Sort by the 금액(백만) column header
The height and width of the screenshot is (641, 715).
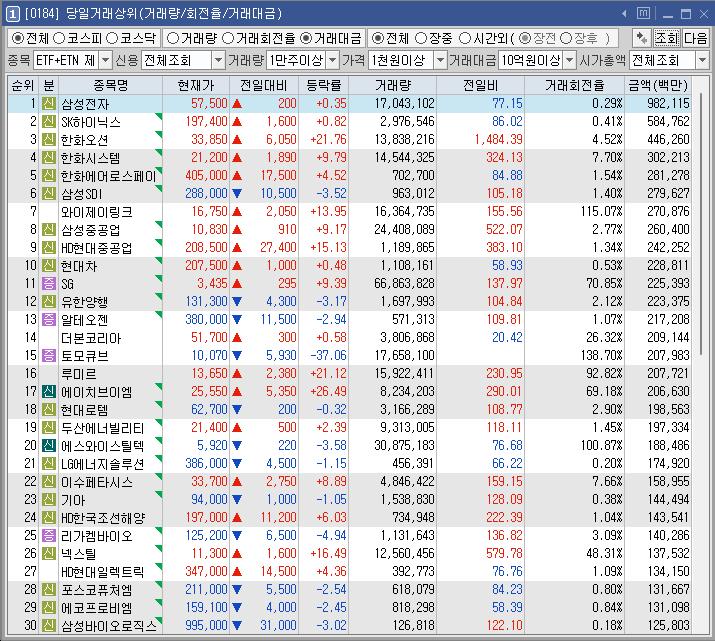point(658,85)
